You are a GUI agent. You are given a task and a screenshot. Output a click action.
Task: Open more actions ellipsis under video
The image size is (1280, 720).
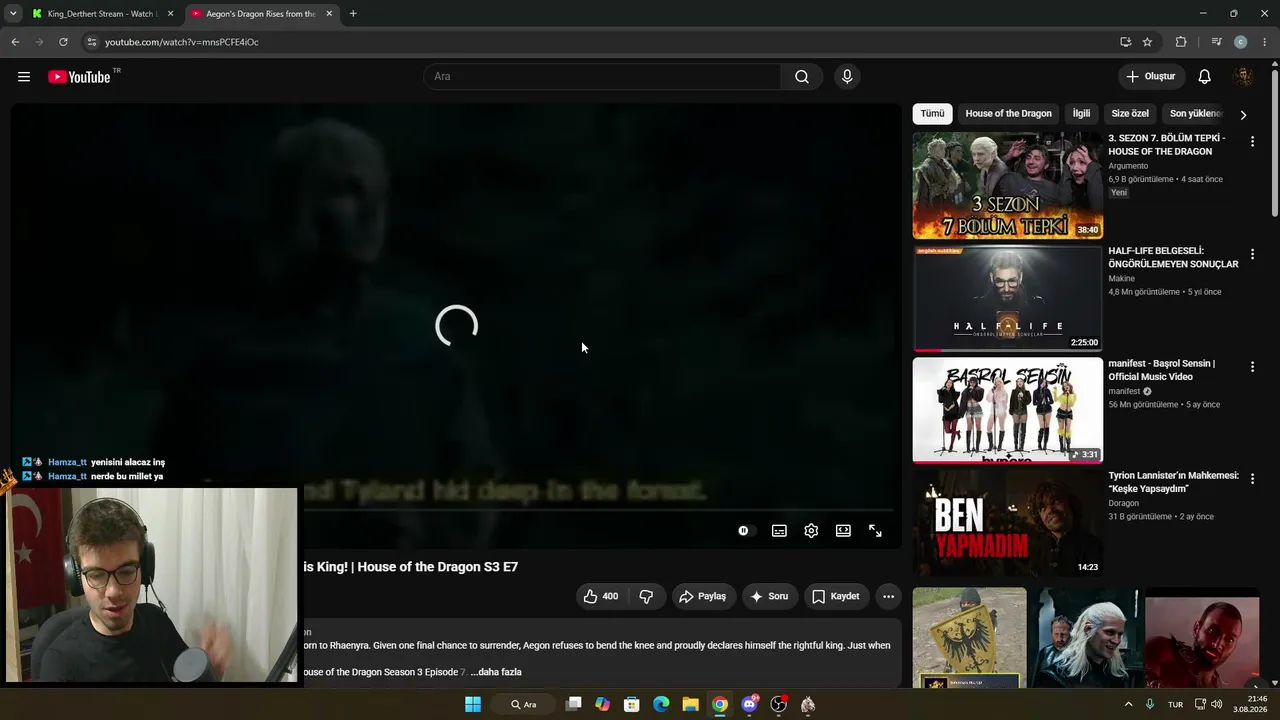click(x=888, y=596)
